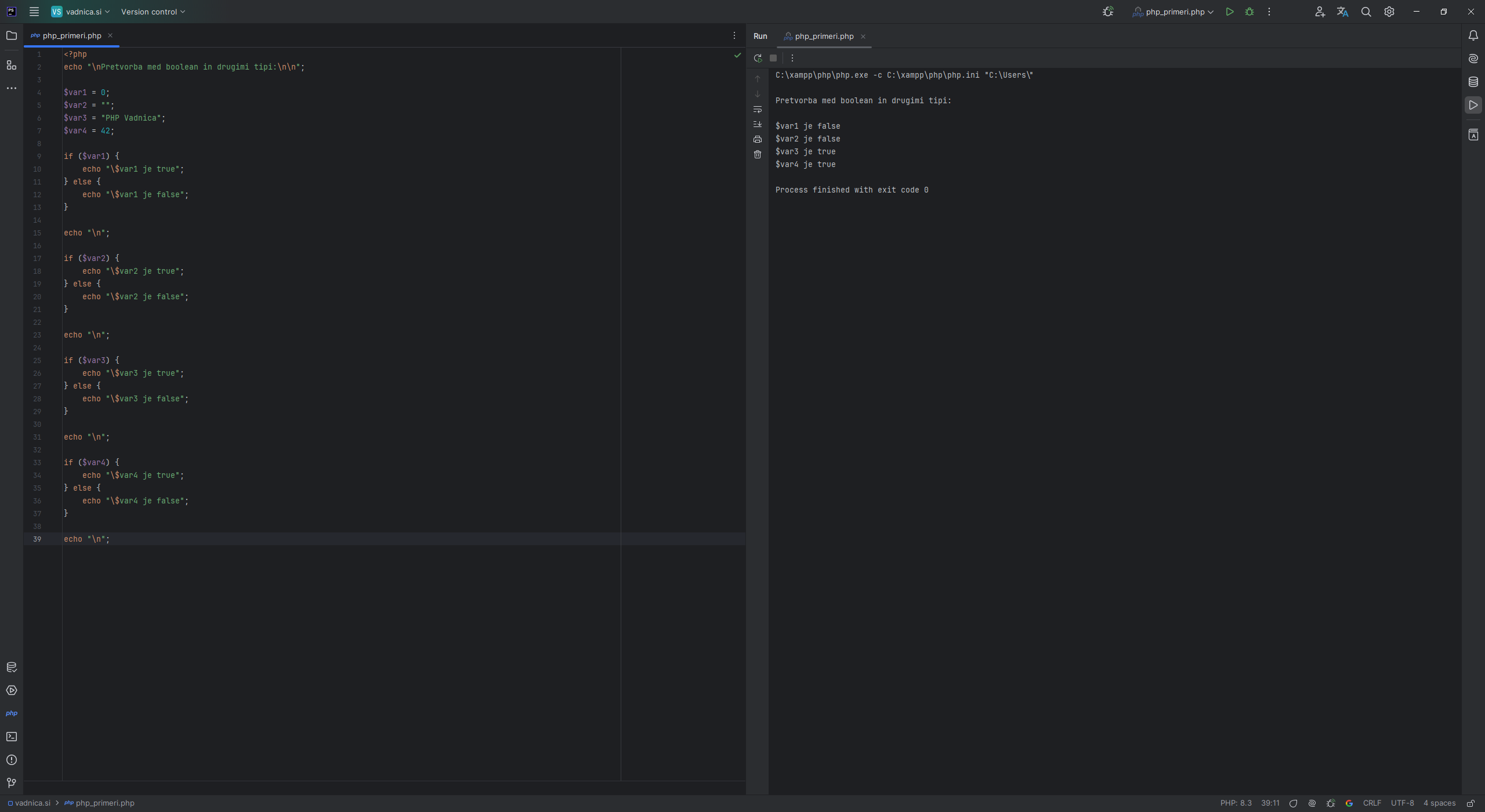The height and width of the screenshot is (812, 1485).
Task: Click the Stop process square icon
Action: [x=773, y=58]
